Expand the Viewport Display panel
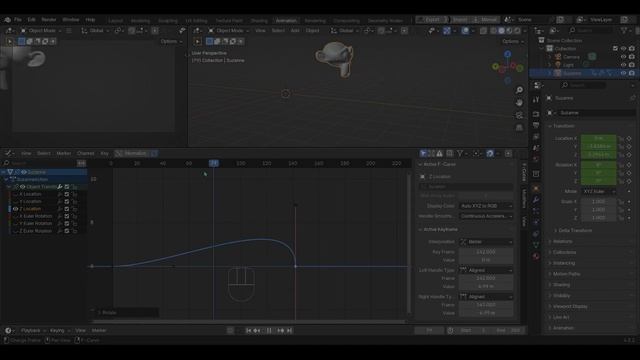The height and width of the screenshot is (360, 640). click(x=570, y=307)
